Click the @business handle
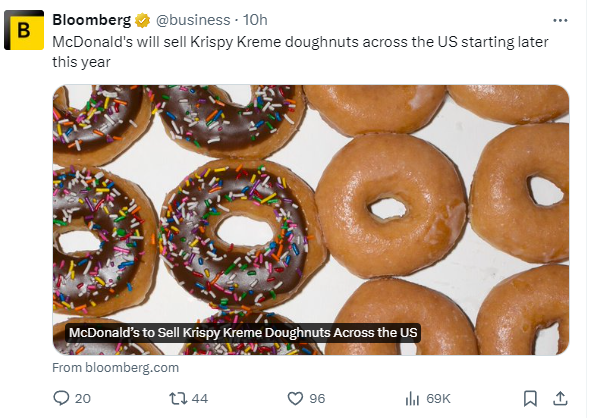 pyautogui.click(x=189, y=20)
